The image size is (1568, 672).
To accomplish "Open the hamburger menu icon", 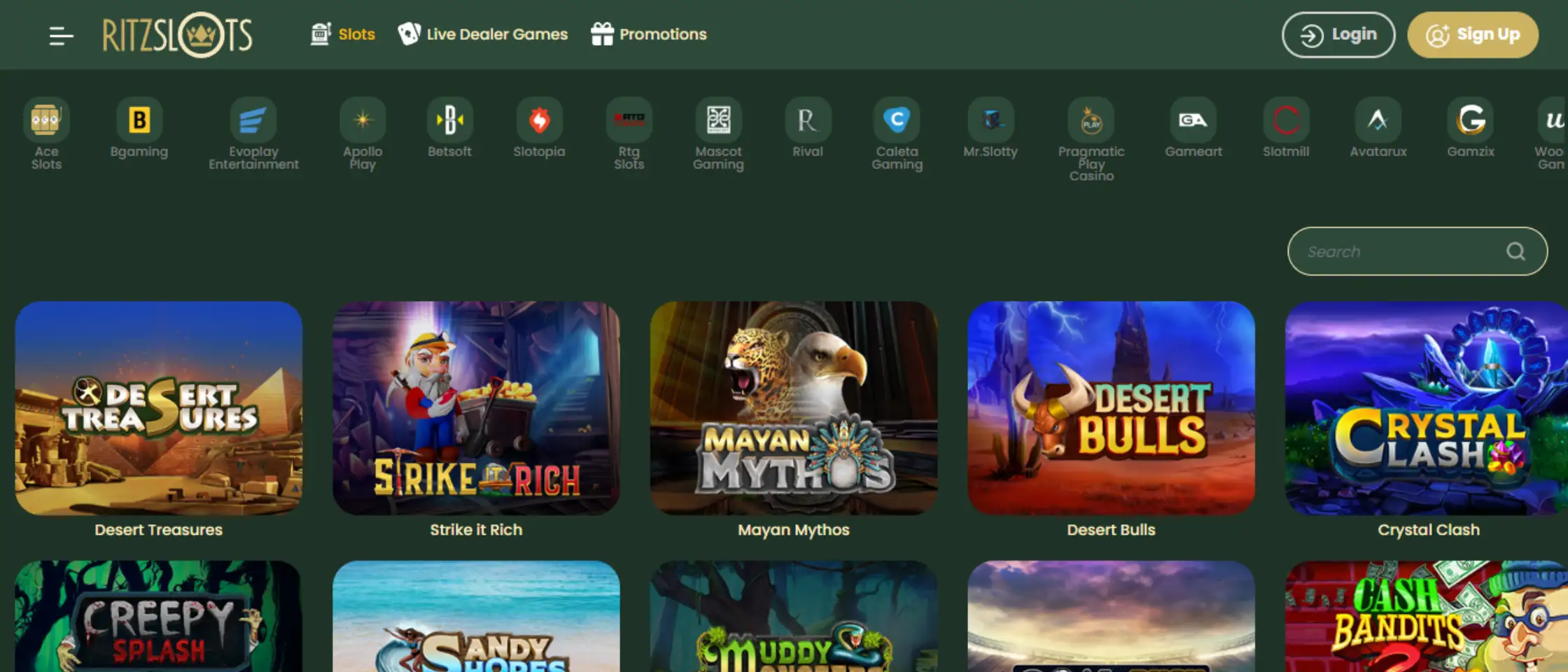I will 61,35.
